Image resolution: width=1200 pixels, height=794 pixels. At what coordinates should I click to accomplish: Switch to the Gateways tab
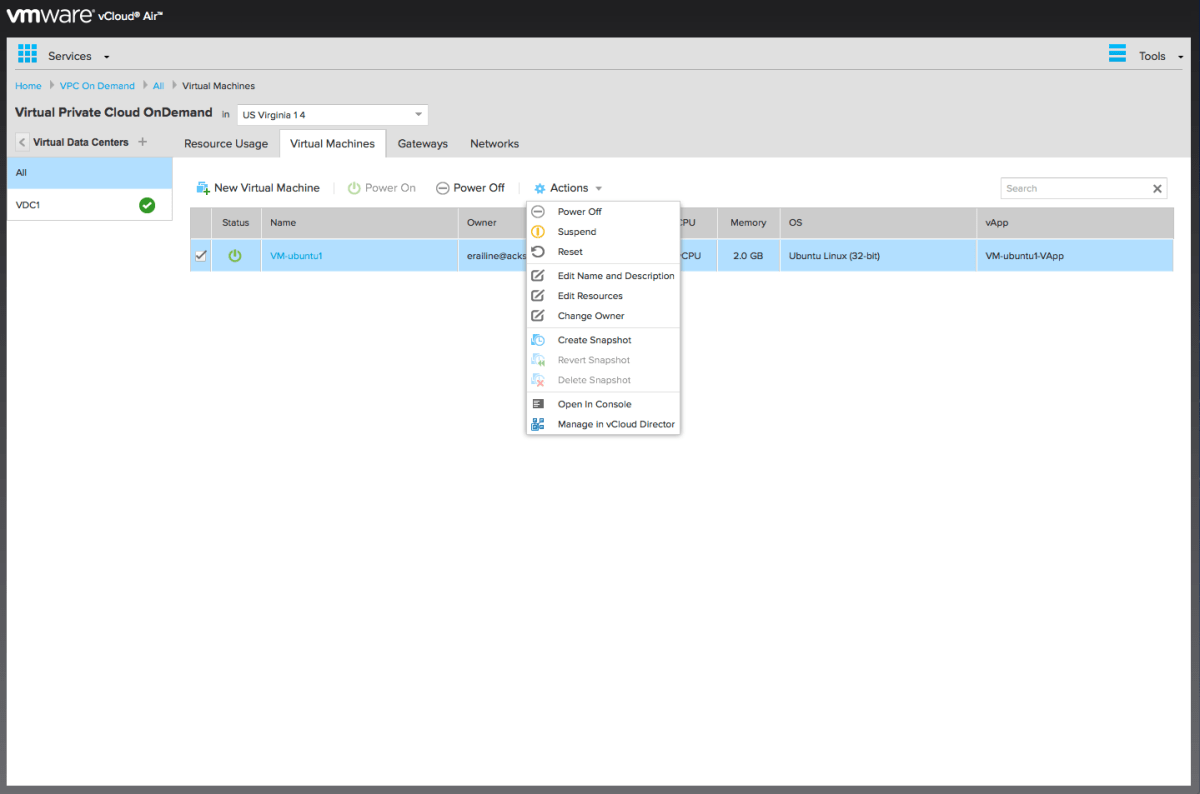click(422, 144)
